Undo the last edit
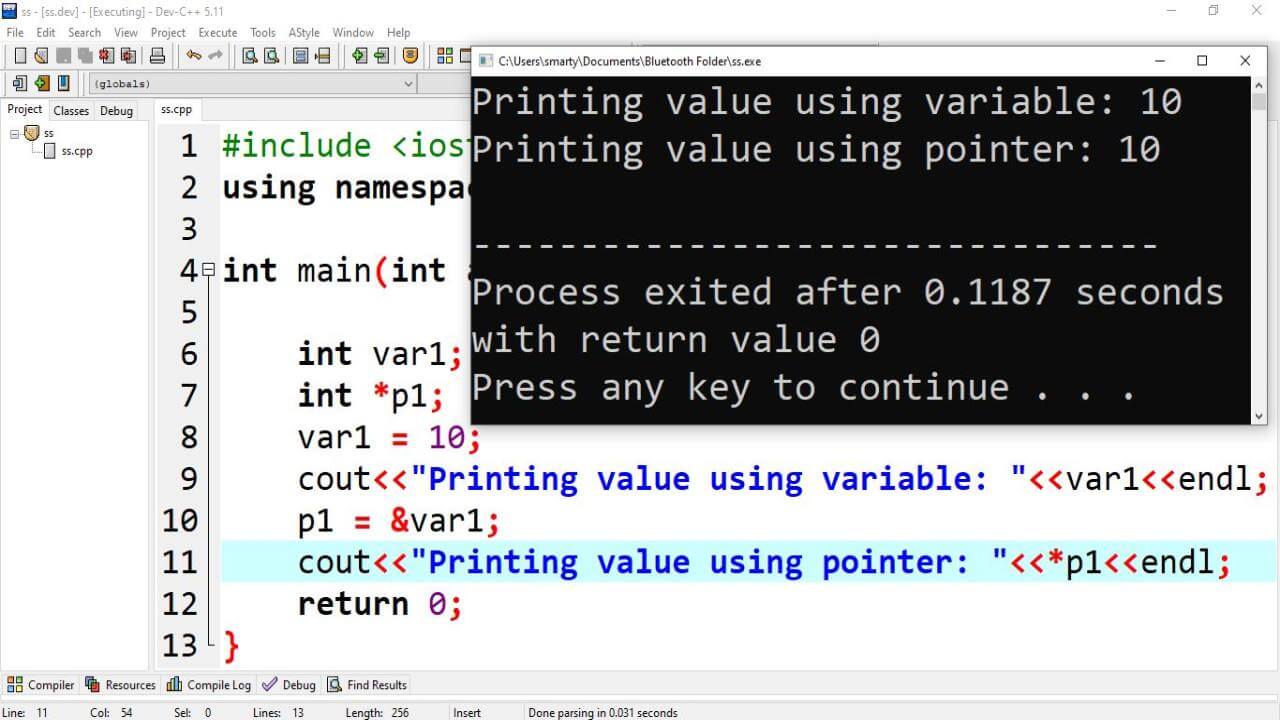The width and height of the screenshot is (1280, 720). click(x=193, y=56)
